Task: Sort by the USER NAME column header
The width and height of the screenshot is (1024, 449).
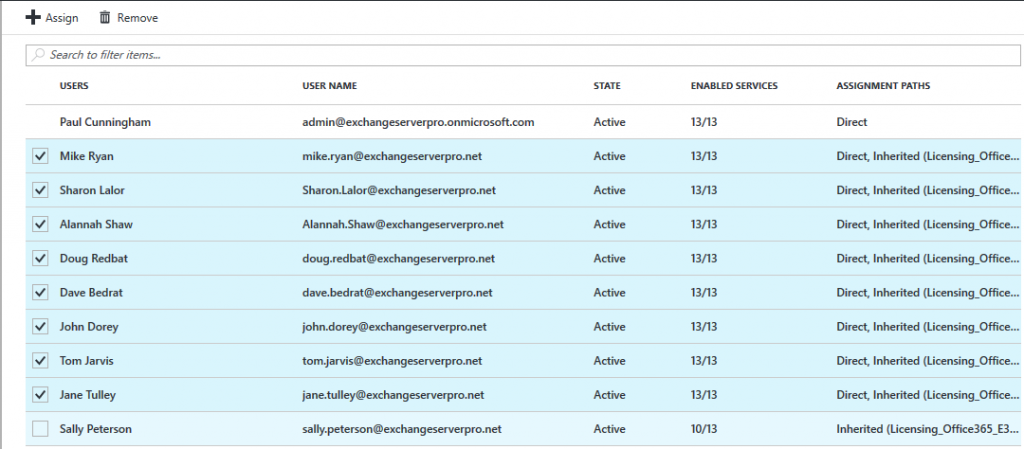Action: [x=330, y=85]
